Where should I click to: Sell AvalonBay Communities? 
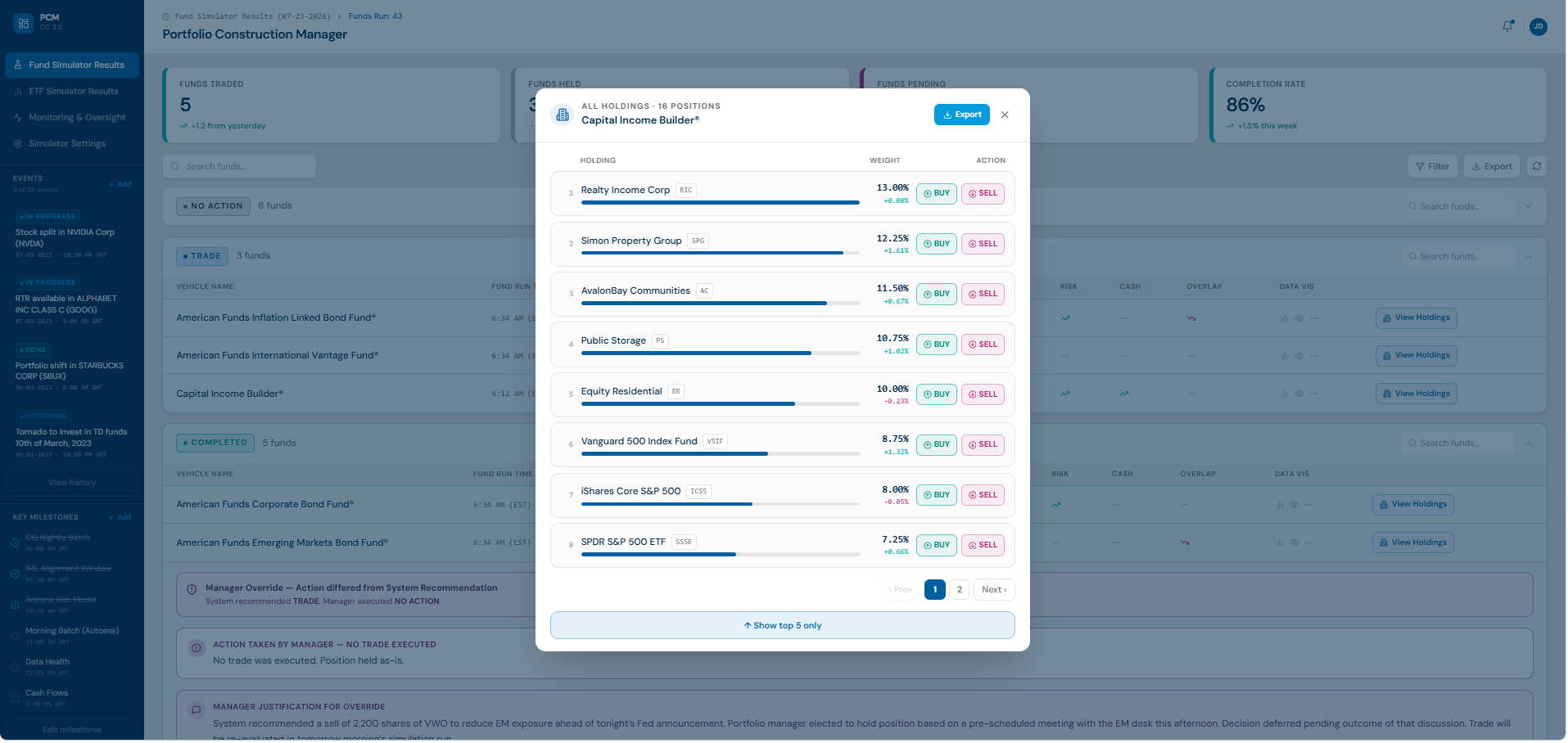[x=983, y=294]
